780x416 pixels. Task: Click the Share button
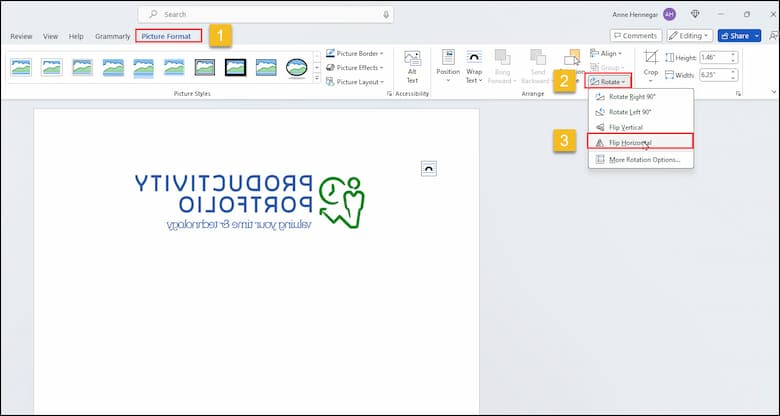(738, 36)
